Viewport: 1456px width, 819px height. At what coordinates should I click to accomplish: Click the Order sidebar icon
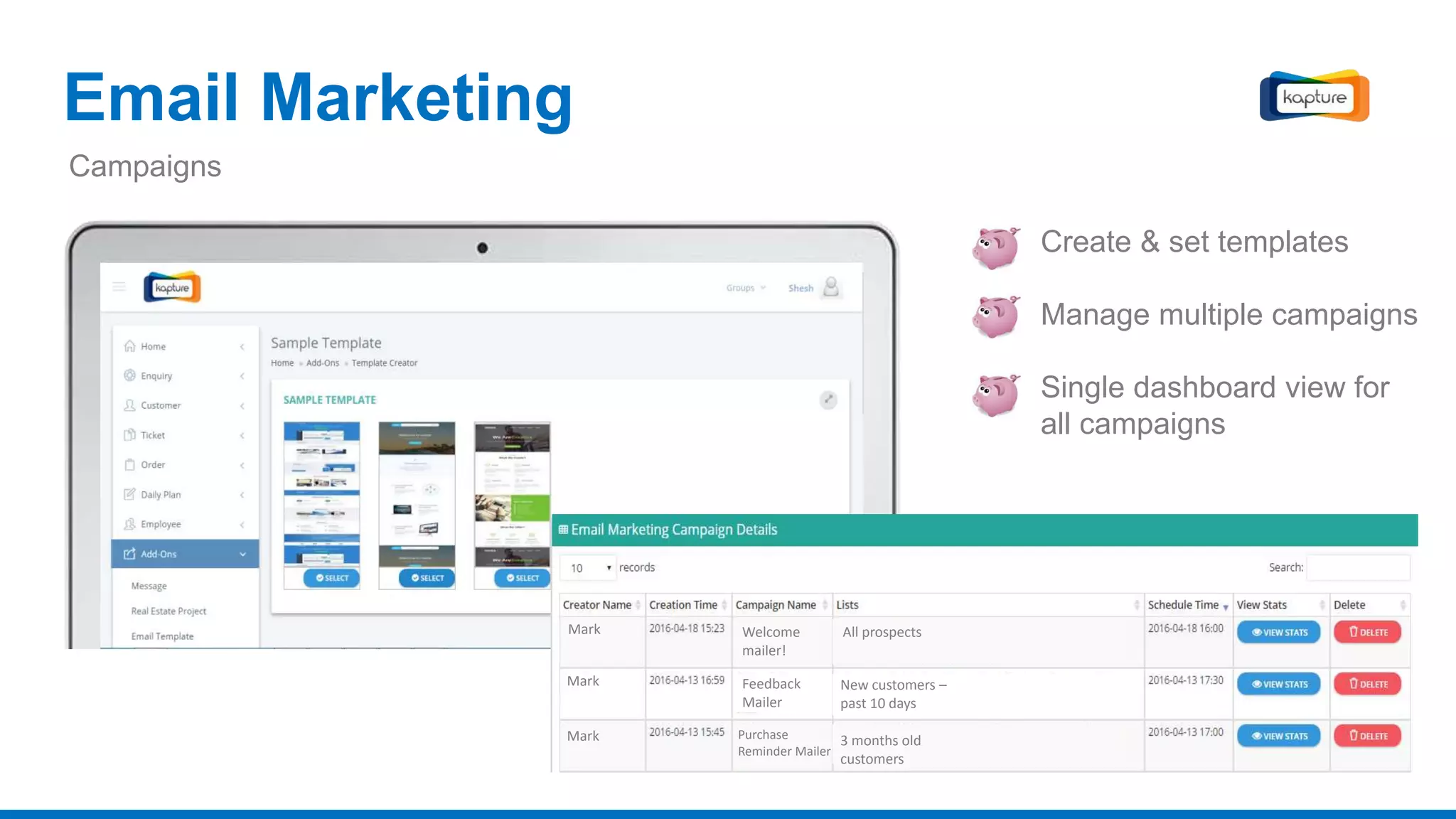(x=129, y=464)
